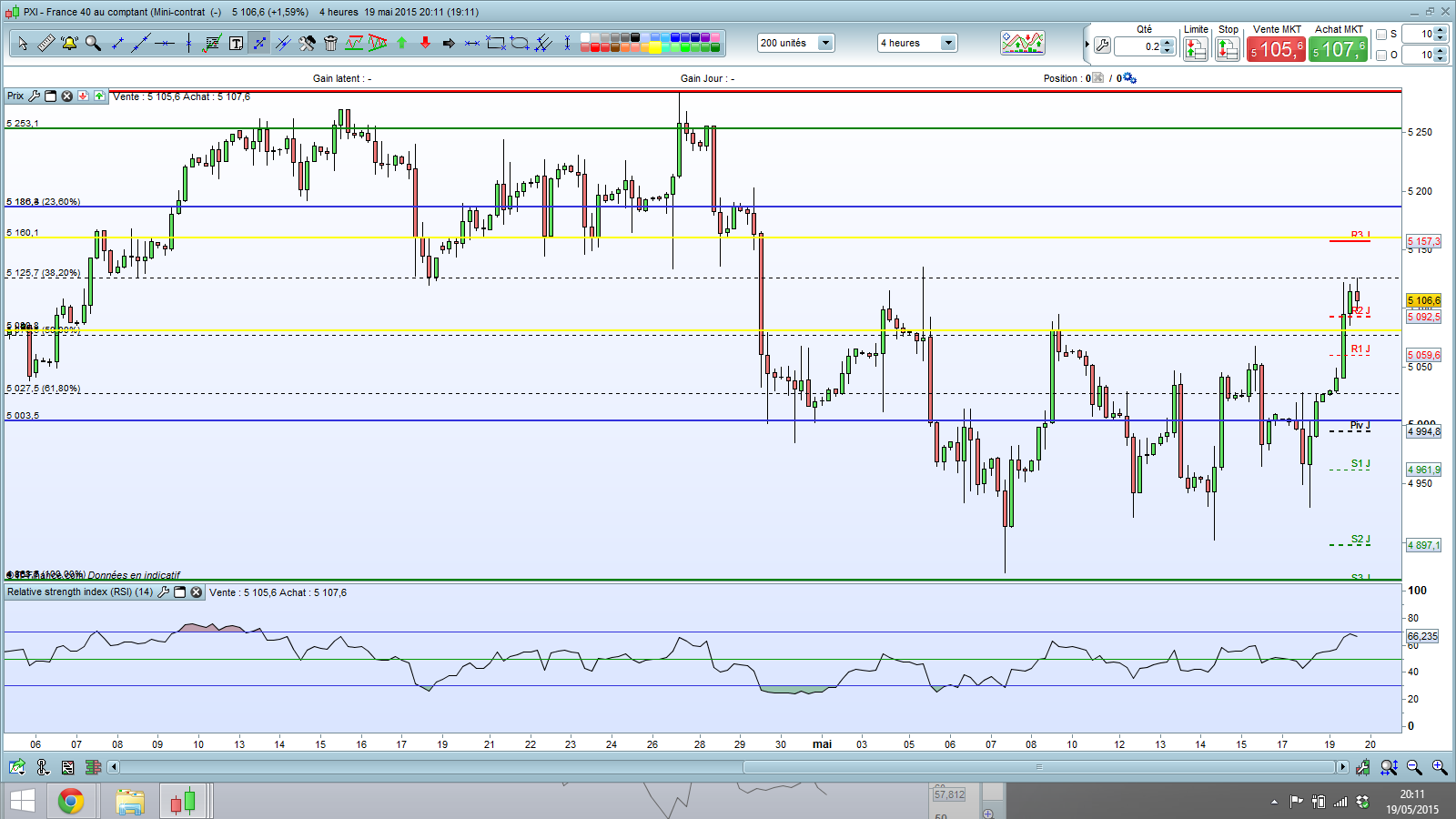Image resolution: width=1456 pixels, height=819 pixels.
Task: Select the magnifying glass zoom tool
Action: [x=93, y=43]
